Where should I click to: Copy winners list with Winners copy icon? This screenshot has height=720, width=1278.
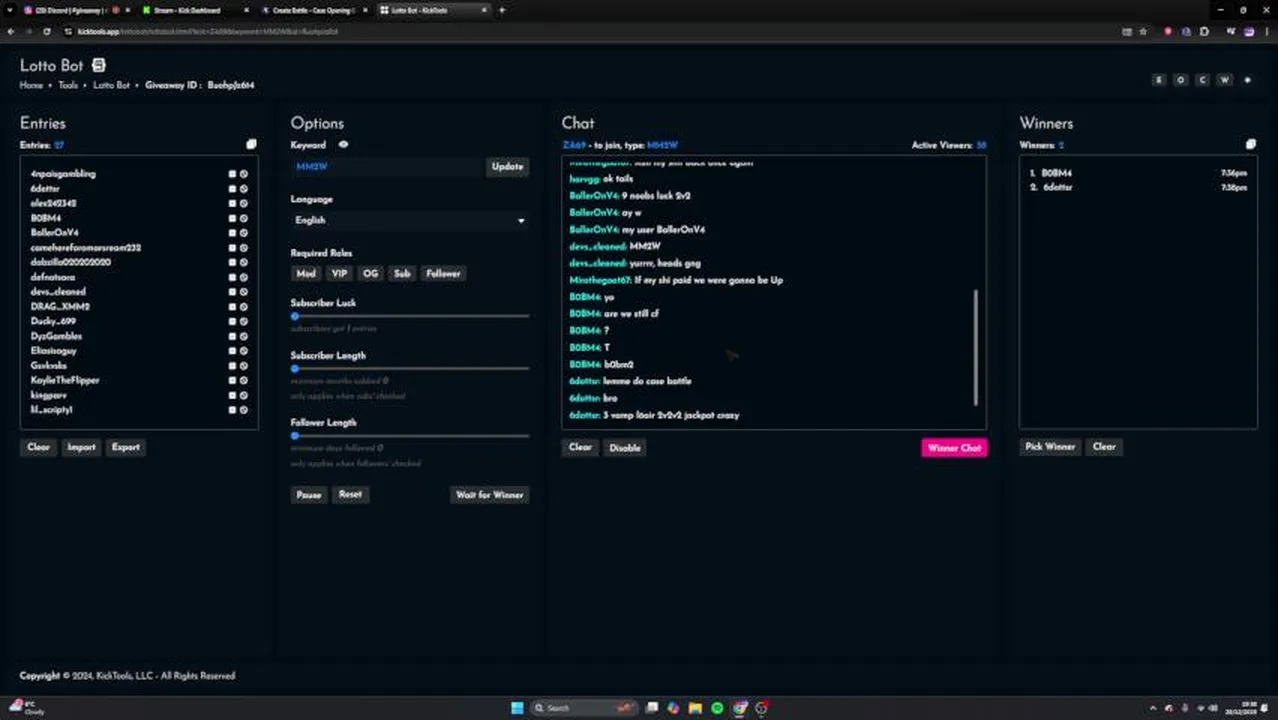tap(1250, 144)
